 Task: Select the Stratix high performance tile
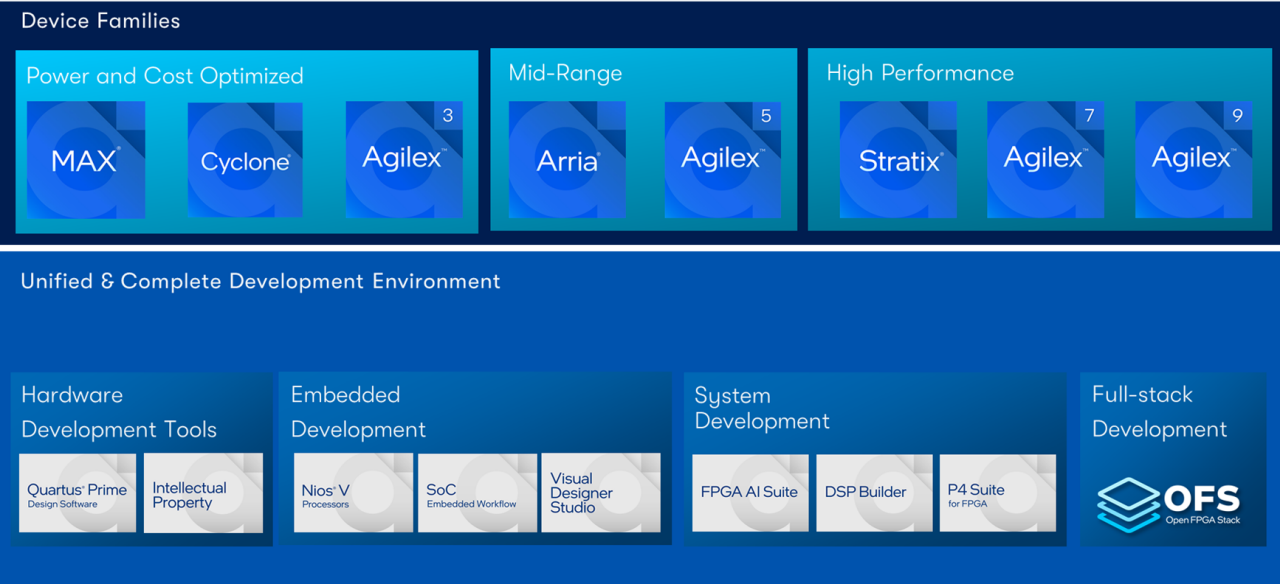pos(898,160)
